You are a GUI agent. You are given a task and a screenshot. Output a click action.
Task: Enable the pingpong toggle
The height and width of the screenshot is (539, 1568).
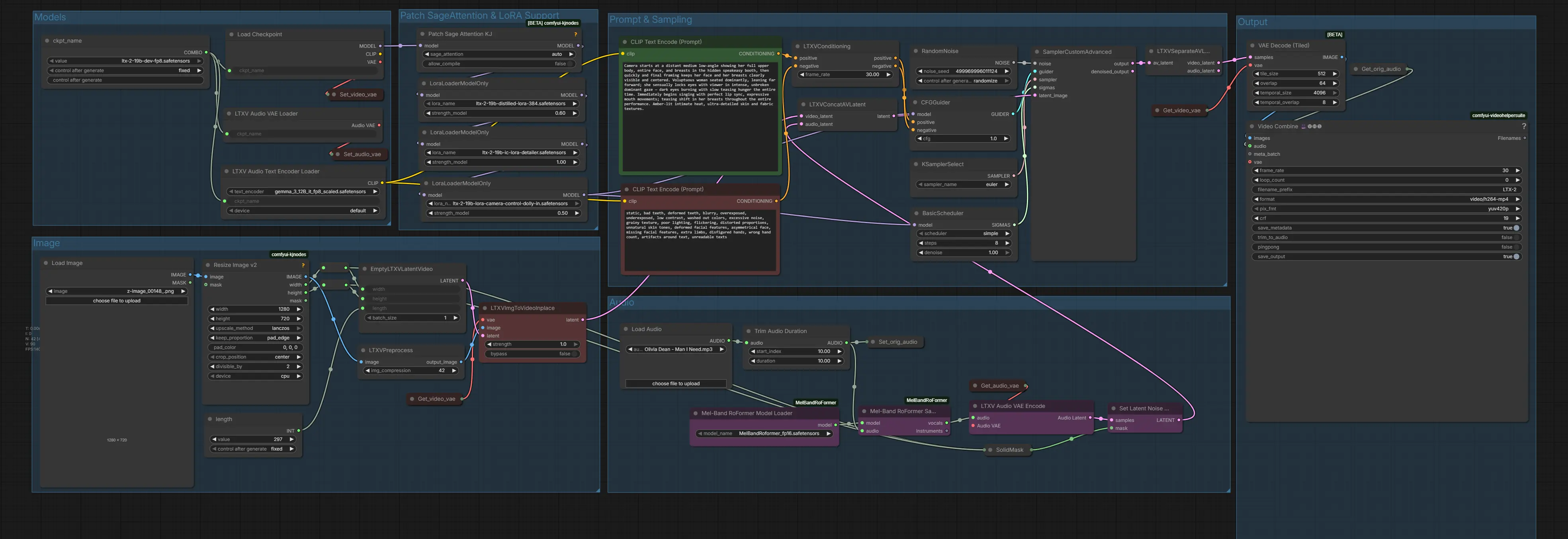(x=1516, y=247)
